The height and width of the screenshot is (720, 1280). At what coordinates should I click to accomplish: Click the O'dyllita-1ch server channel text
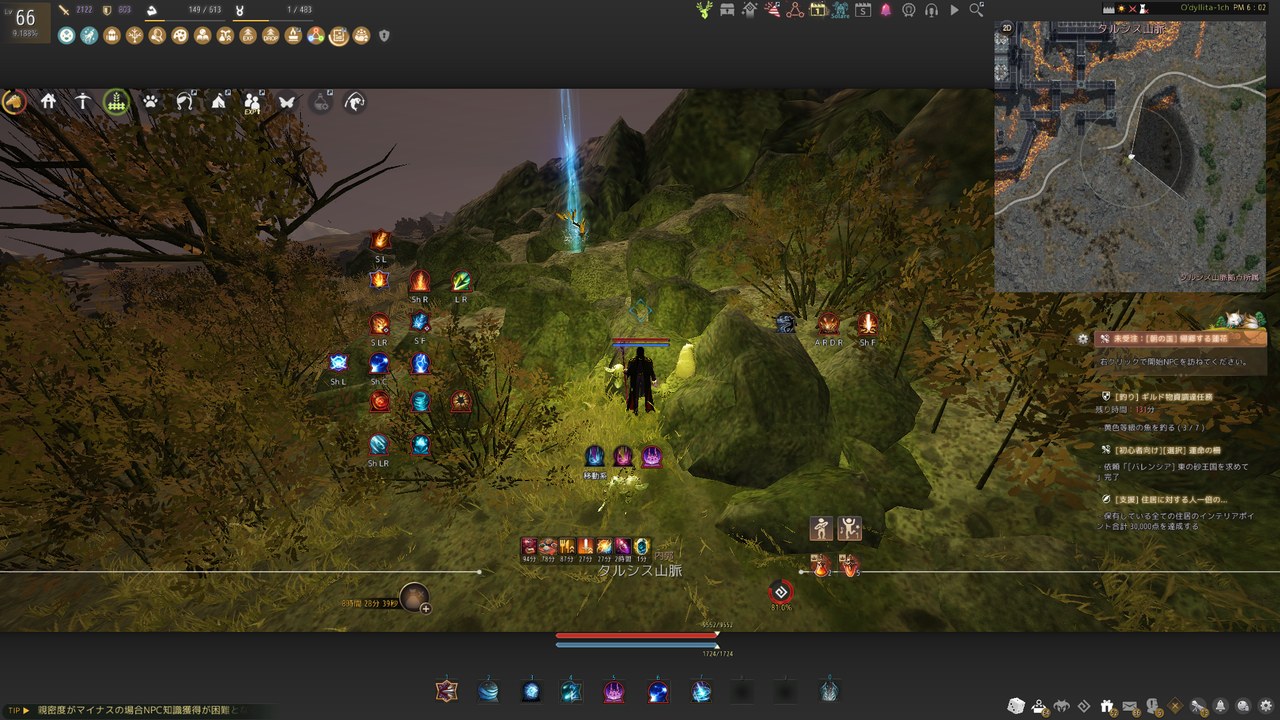tap(1205, 7)
